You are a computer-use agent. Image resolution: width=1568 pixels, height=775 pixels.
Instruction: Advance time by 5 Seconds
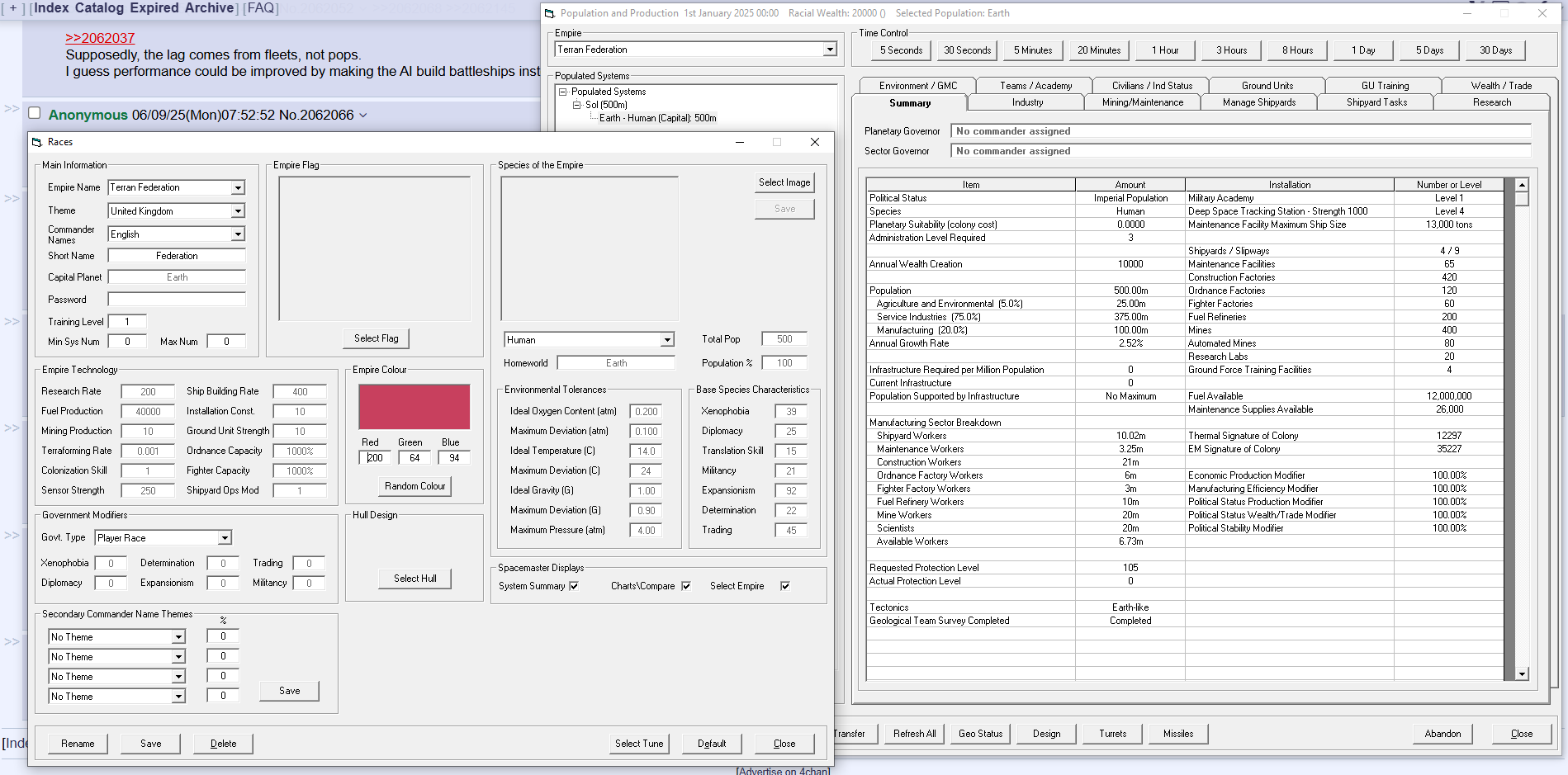tap(901, 50)
